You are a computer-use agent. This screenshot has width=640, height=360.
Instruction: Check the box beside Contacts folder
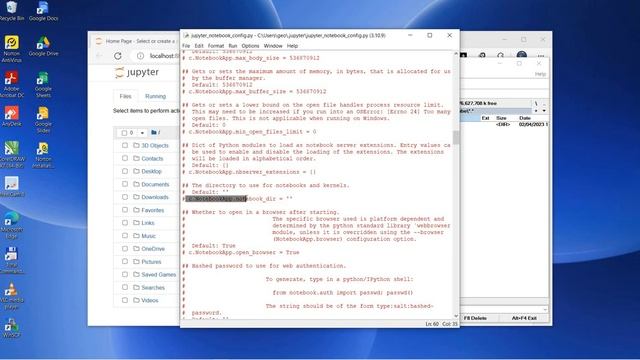point(125,158)
